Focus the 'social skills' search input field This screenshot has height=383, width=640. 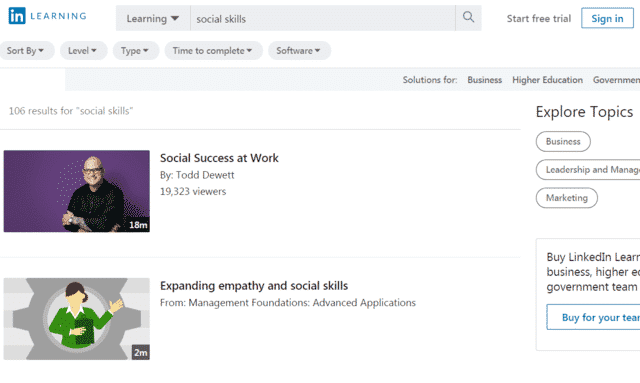[x=322, y=18]
